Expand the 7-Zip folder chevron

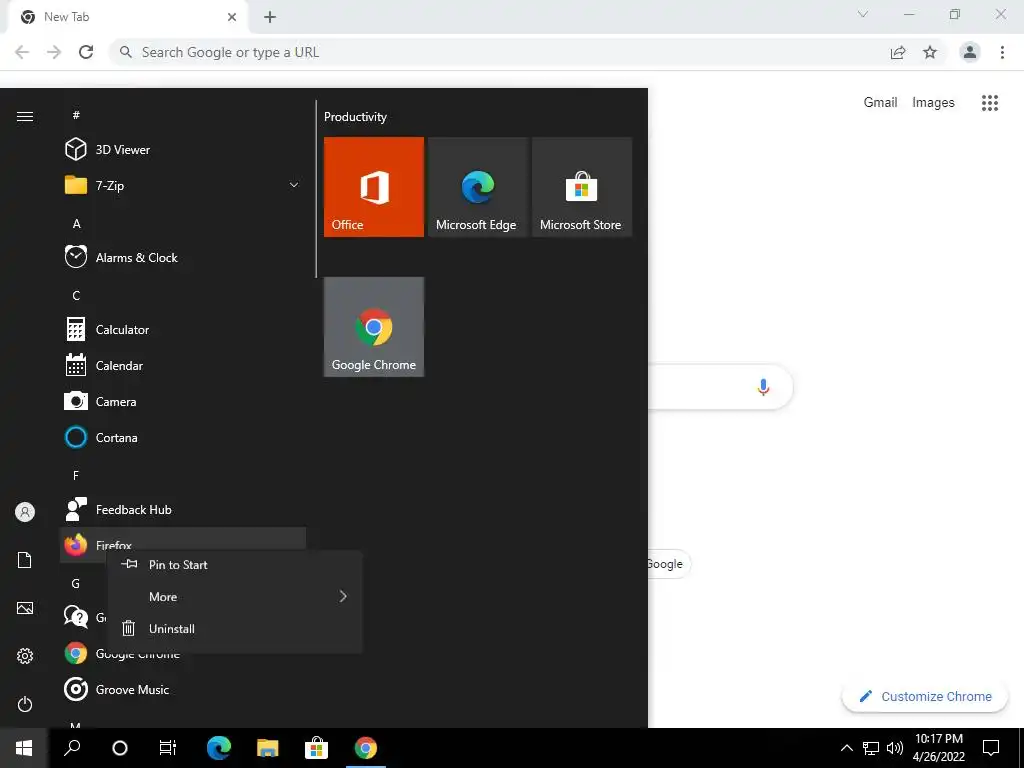tap(294, 185)
